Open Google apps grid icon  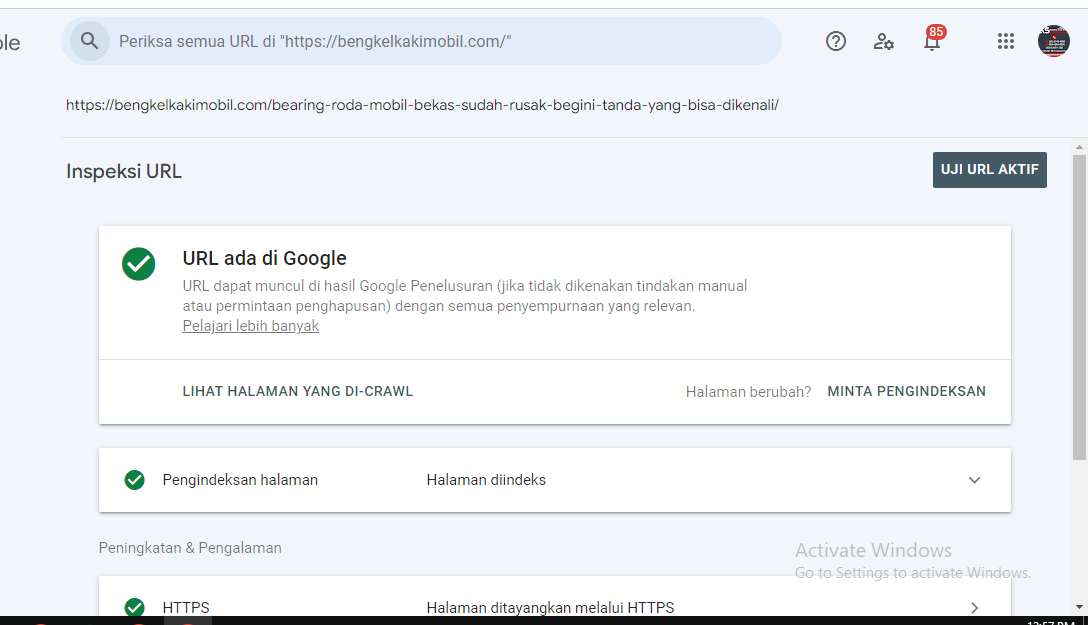[1005, 42]
